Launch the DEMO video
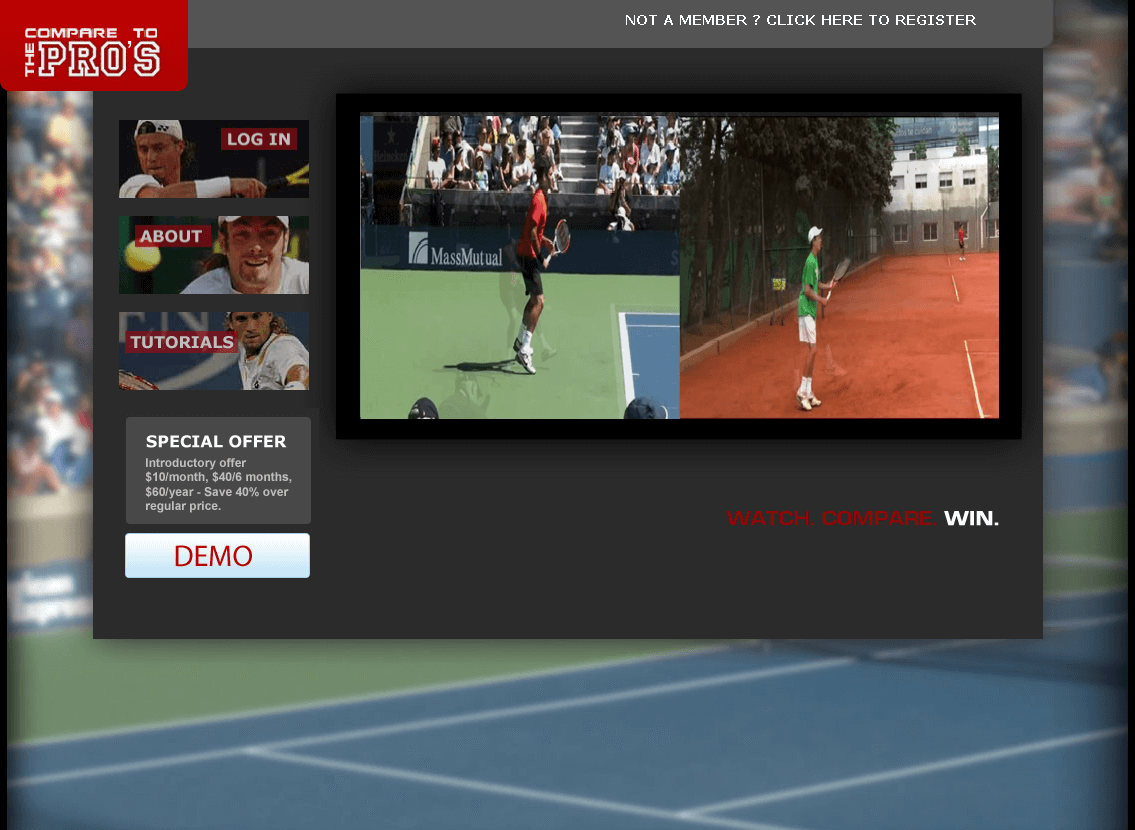1135x830 pixels. [x=217, y=555]
